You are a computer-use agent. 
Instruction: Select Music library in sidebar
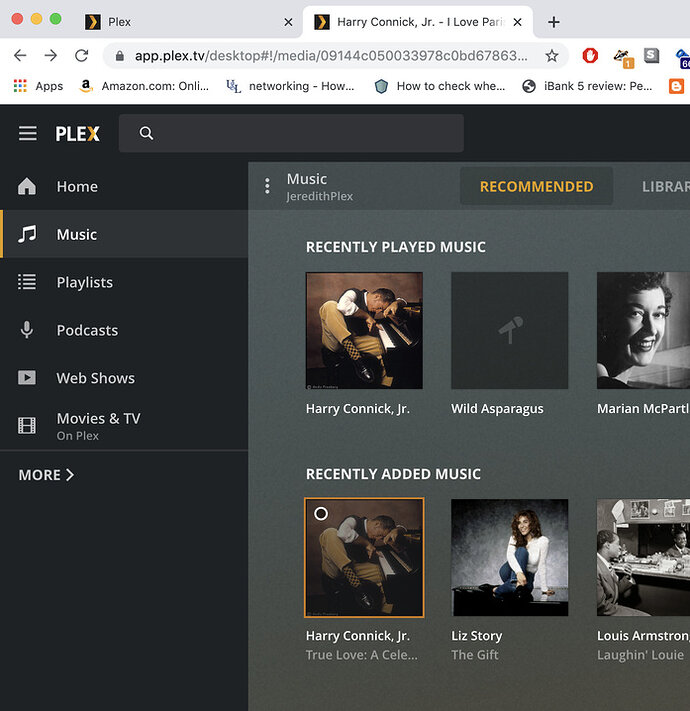(124, 234)
